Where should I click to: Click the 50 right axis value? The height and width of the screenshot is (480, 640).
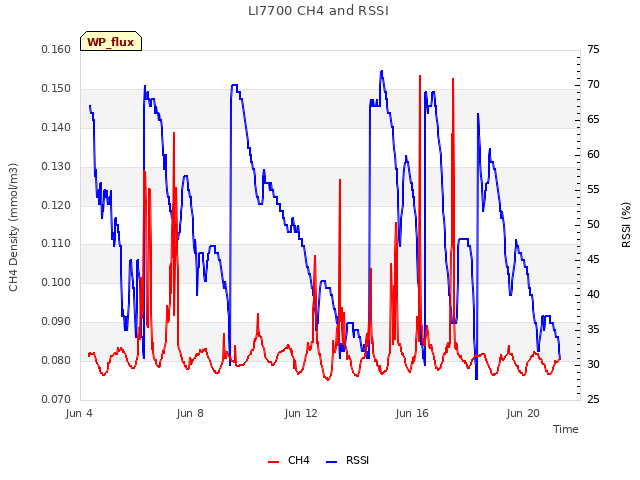tap(593, 224)
